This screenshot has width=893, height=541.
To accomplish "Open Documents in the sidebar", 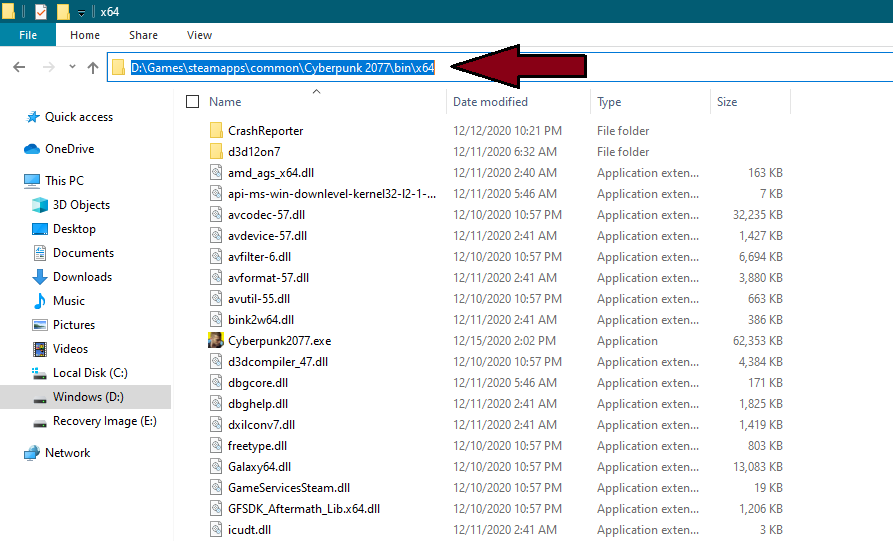I will point(83,252).
